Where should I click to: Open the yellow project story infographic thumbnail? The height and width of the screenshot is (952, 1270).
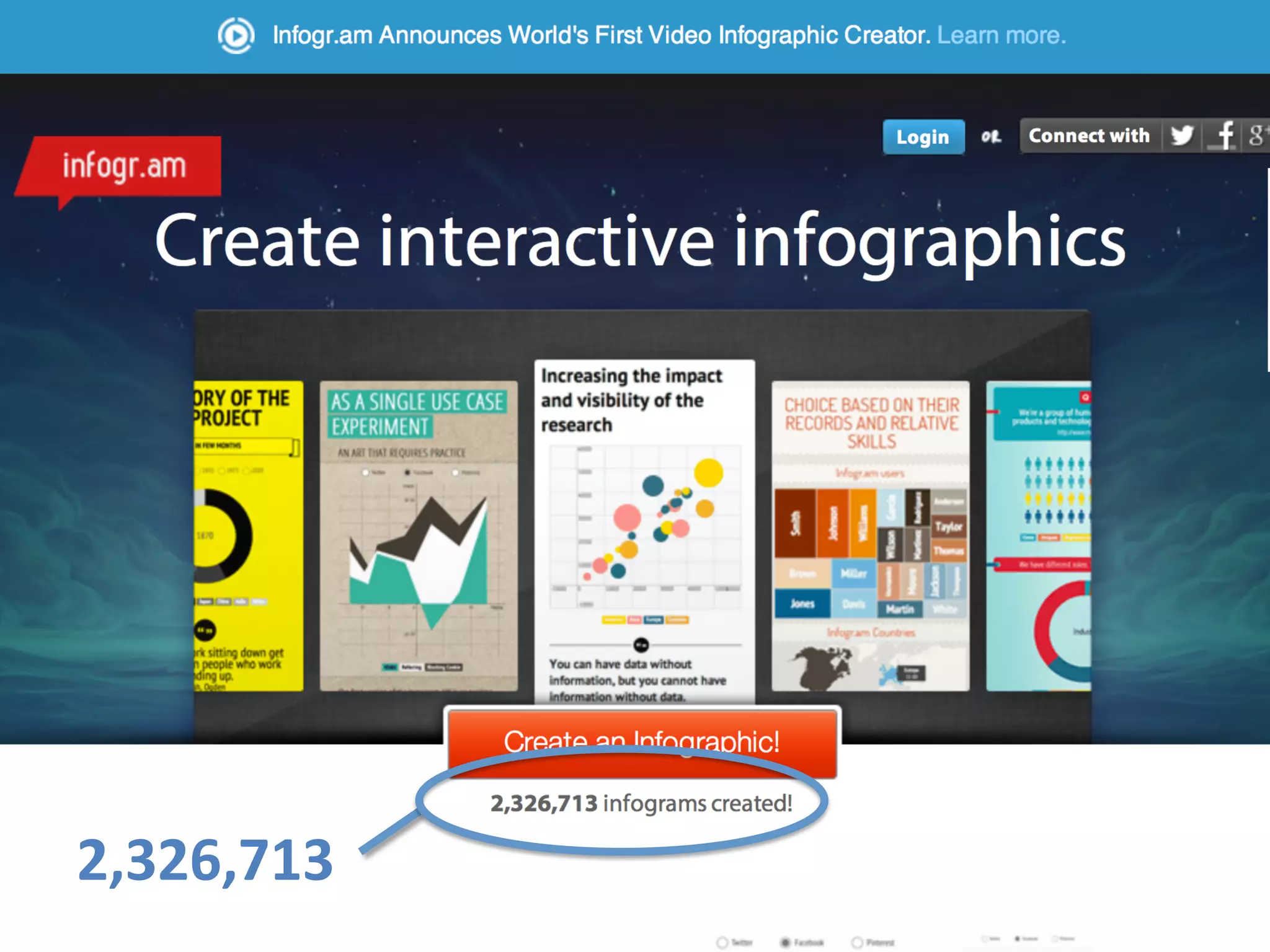248,536
